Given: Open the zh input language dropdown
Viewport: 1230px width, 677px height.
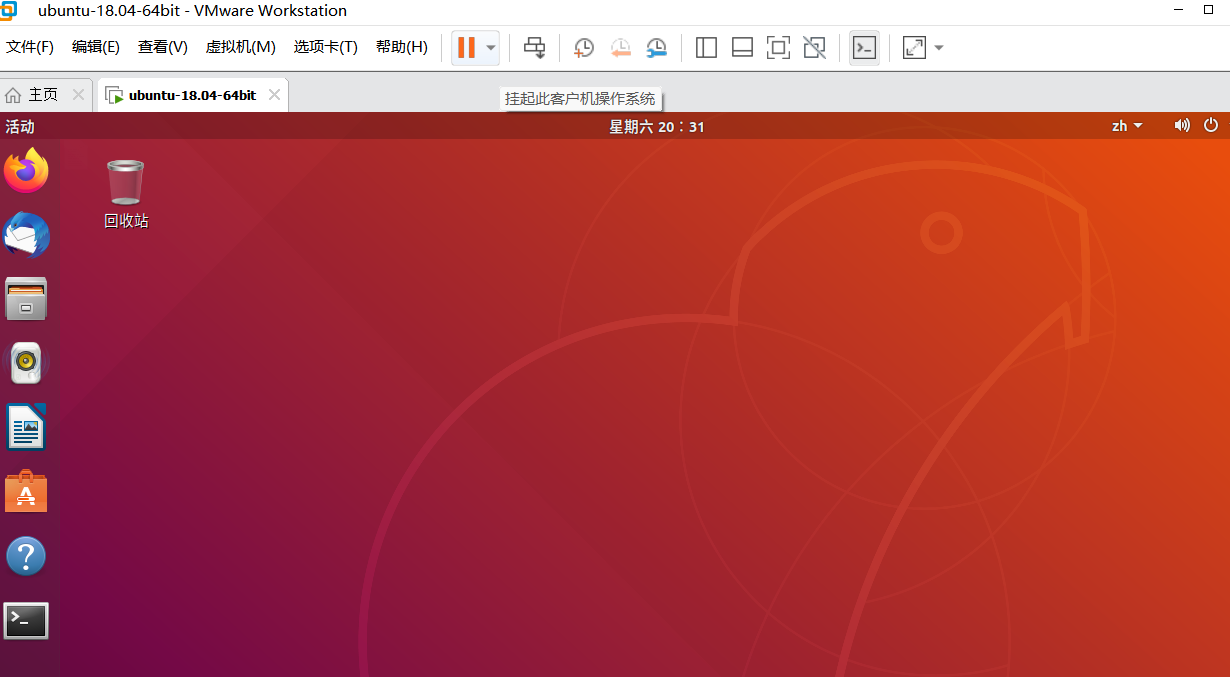Looking at the screenshot, I should pyautogui.click(x=1127, y=126).
